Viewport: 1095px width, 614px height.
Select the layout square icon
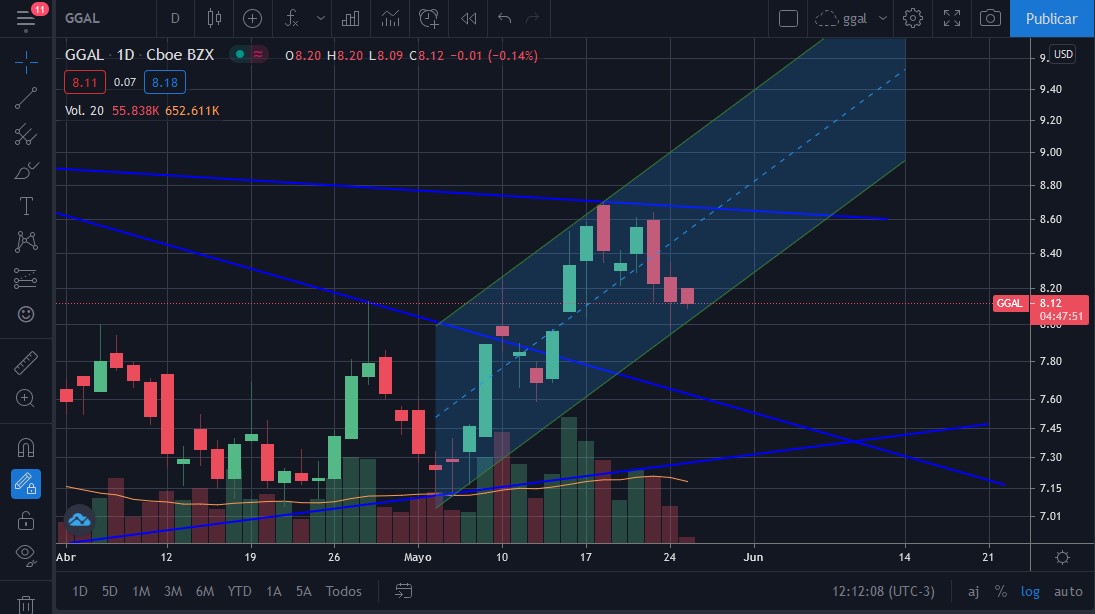(x=788, y=19)
